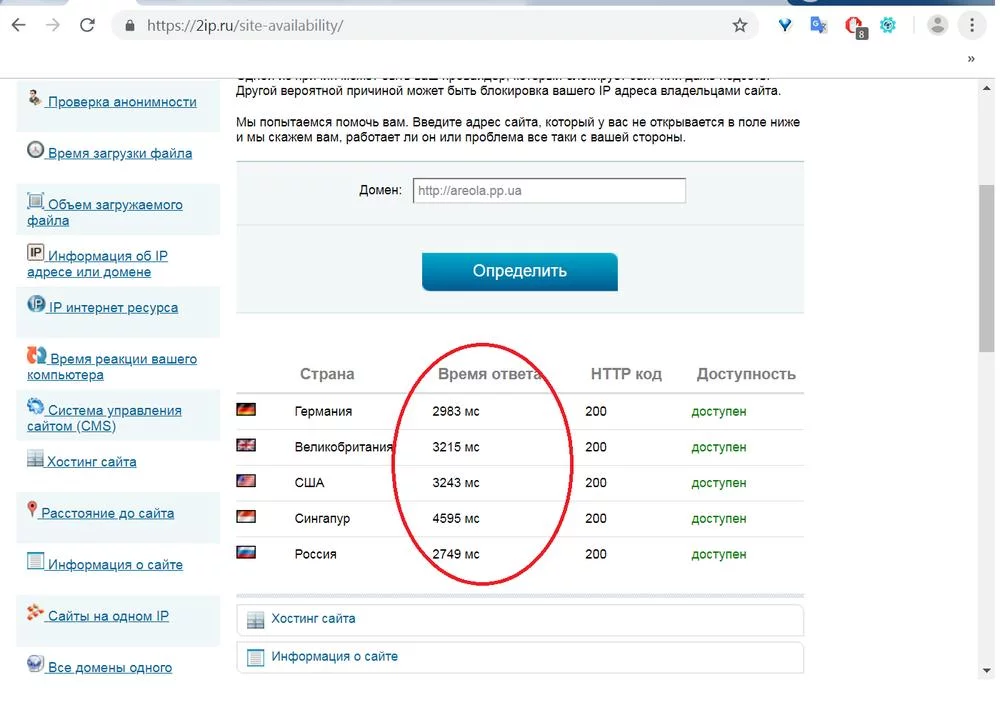Click the blue IP globe icon in sidebar
Image resolution: width=1000 pixels, height=710 pixels.
36,304
